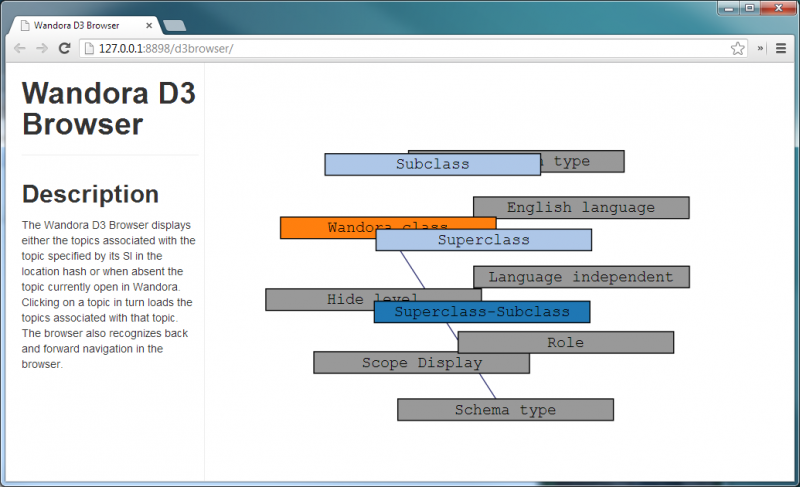The width and height of the screenshot is (800, 487).
Task: Click the Hide level node
Action: tap(318, 299)
